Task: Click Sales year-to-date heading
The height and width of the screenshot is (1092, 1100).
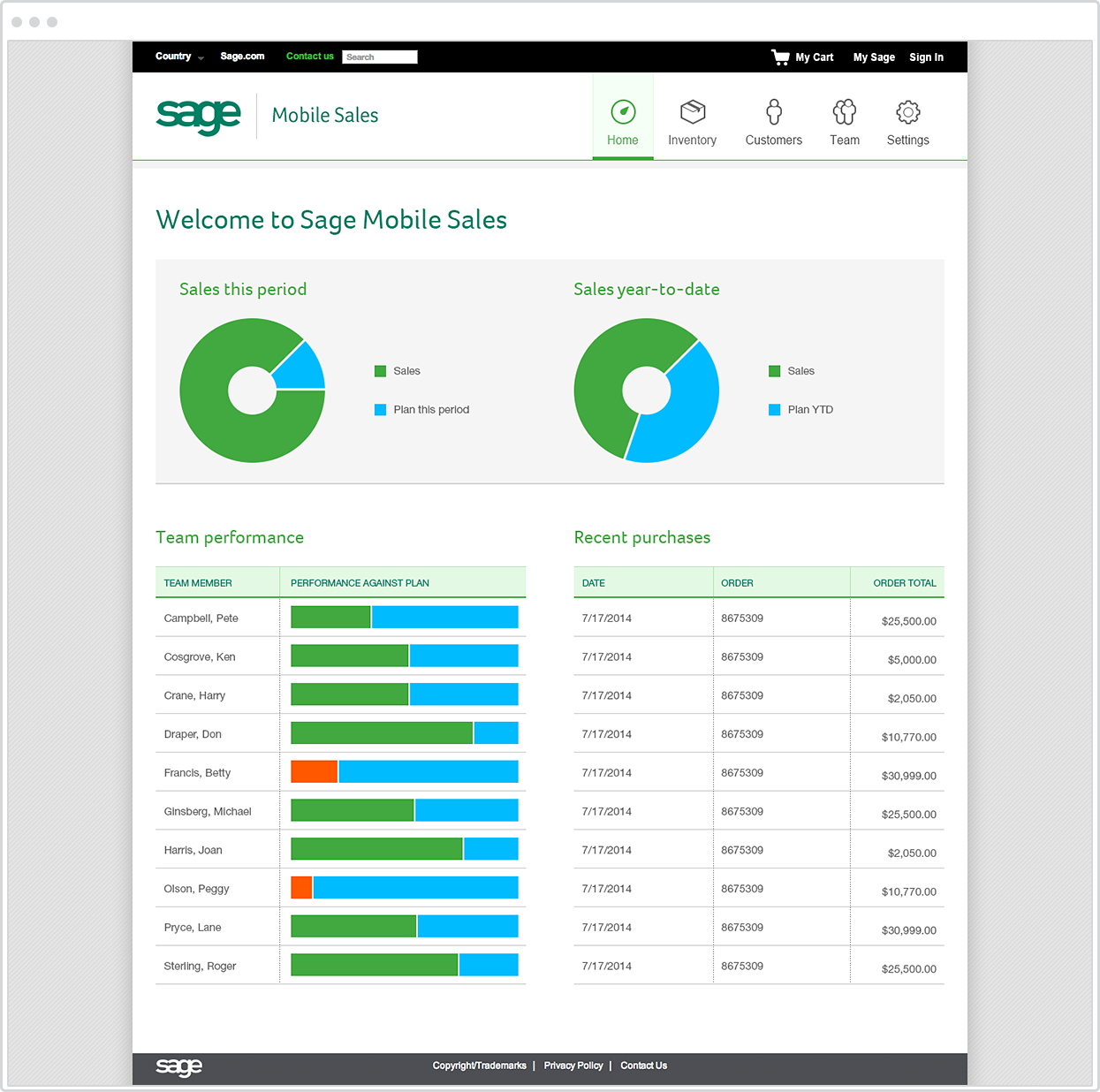Action: 647,290
